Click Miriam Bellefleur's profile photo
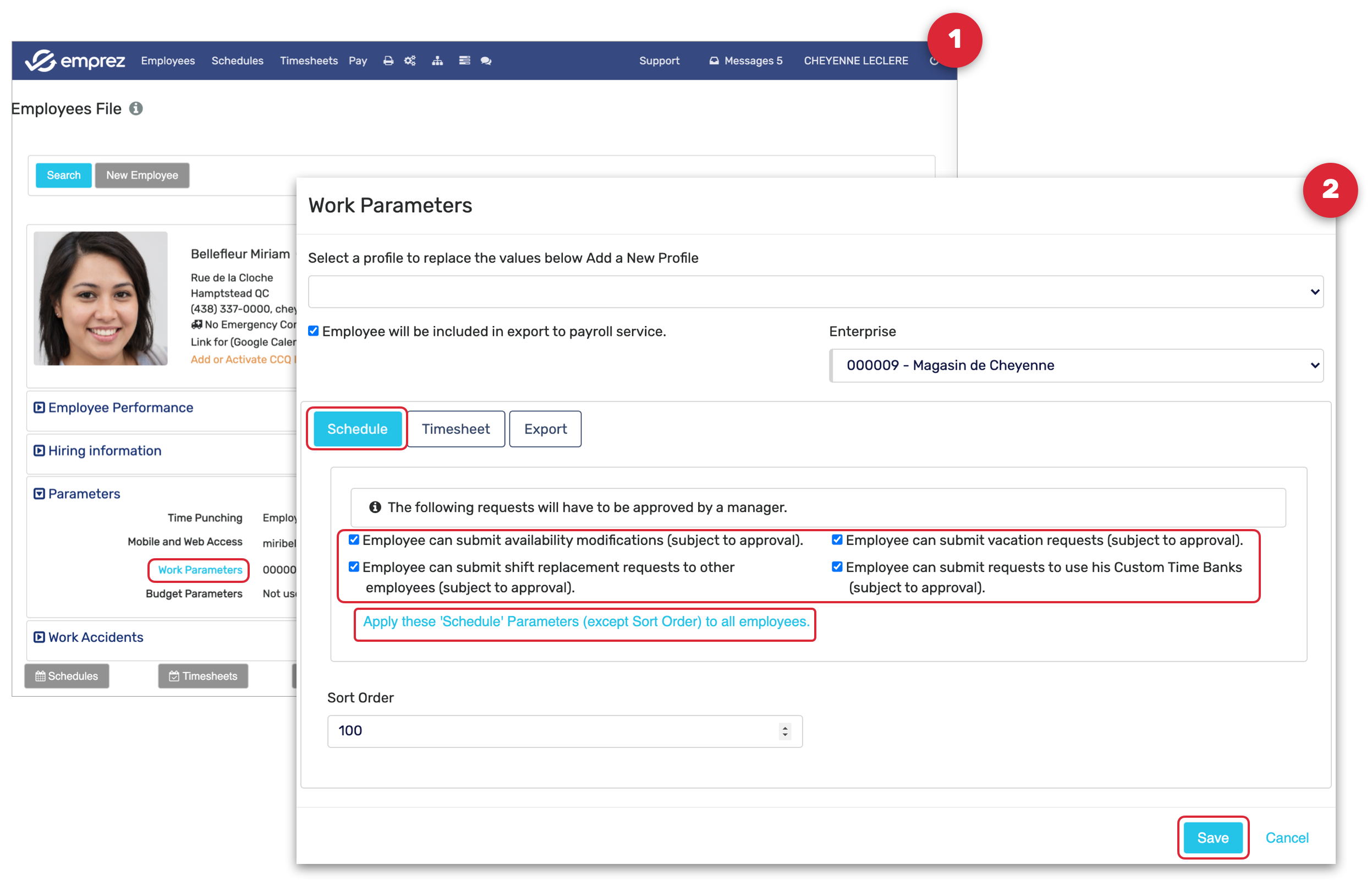Screen dimensions: 1372x881 [x=101, y=299]
